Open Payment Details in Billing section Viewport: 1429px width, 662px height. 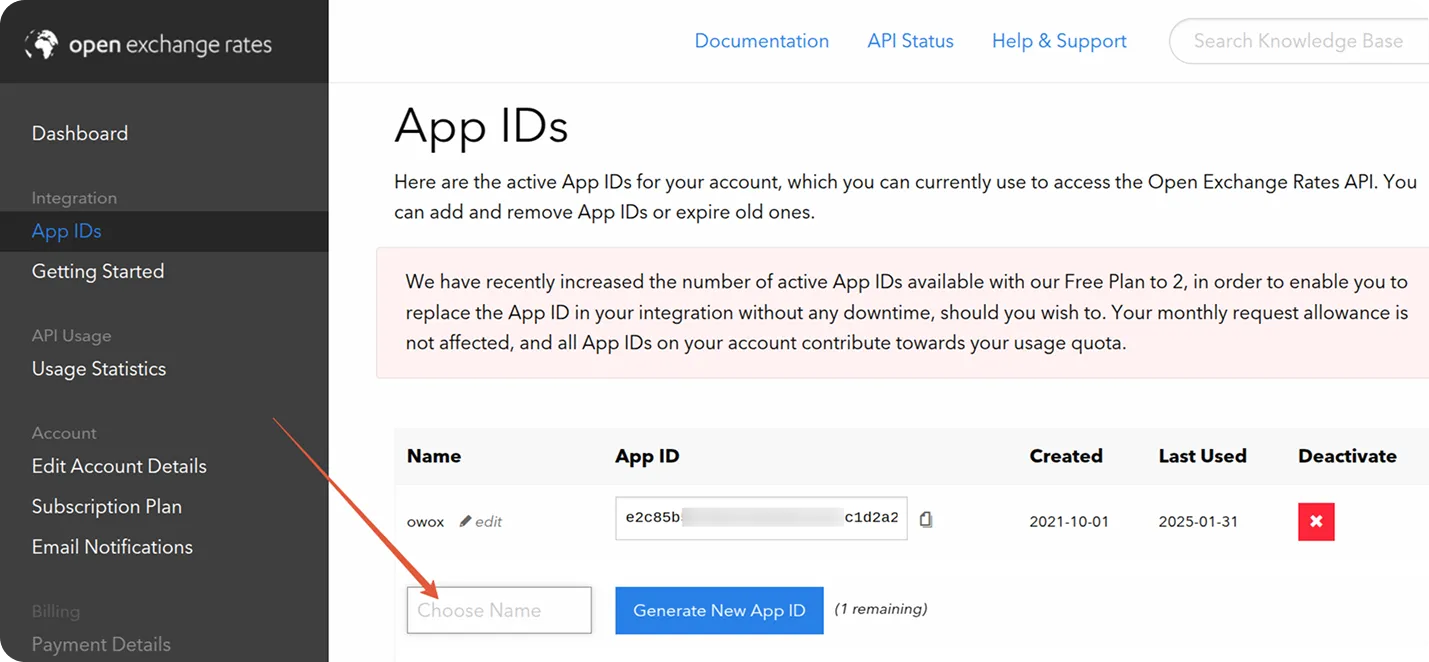[x=101, y=644]
